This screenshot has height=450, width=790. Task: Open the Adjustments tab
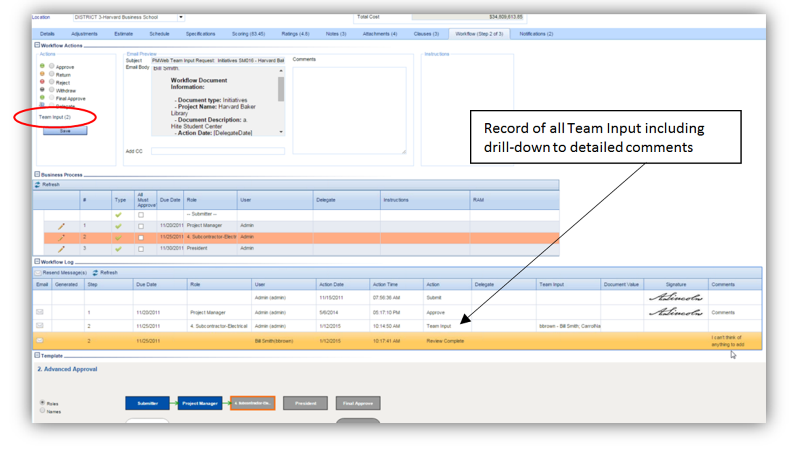(84, 34)
